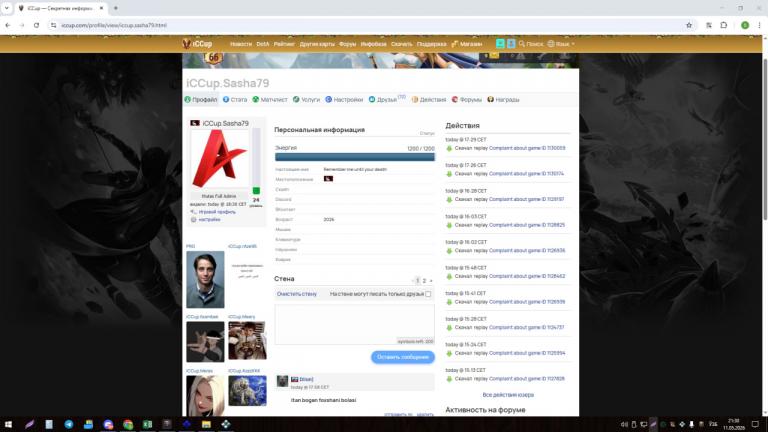The image size is (768, 432).
Task: Open the Действия tab
Action: click(x=429, y=99)
